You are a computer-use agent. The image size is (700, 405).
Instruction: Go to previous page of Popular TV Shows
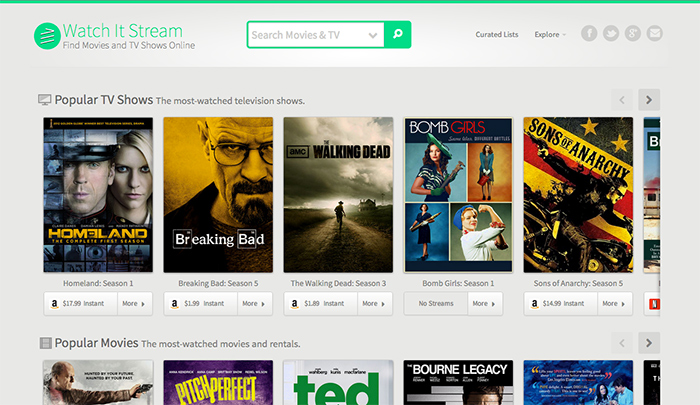622,100
